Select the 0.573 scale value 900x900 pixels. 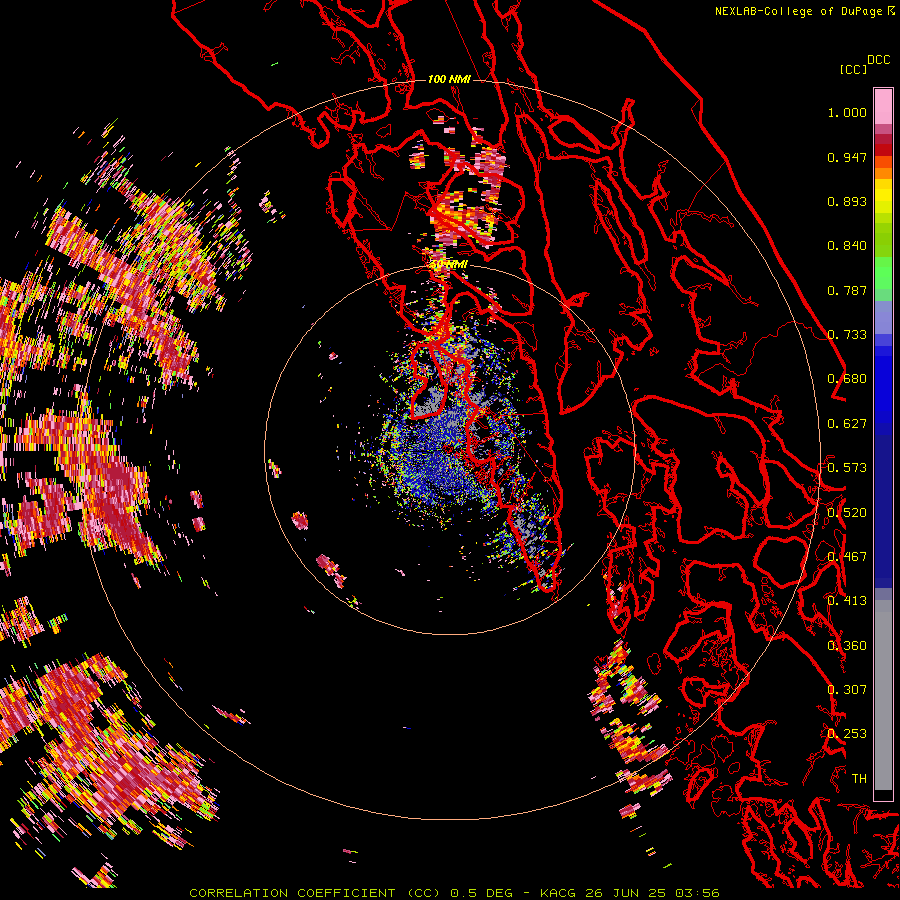pyautogui.click(x=847, y=468)
